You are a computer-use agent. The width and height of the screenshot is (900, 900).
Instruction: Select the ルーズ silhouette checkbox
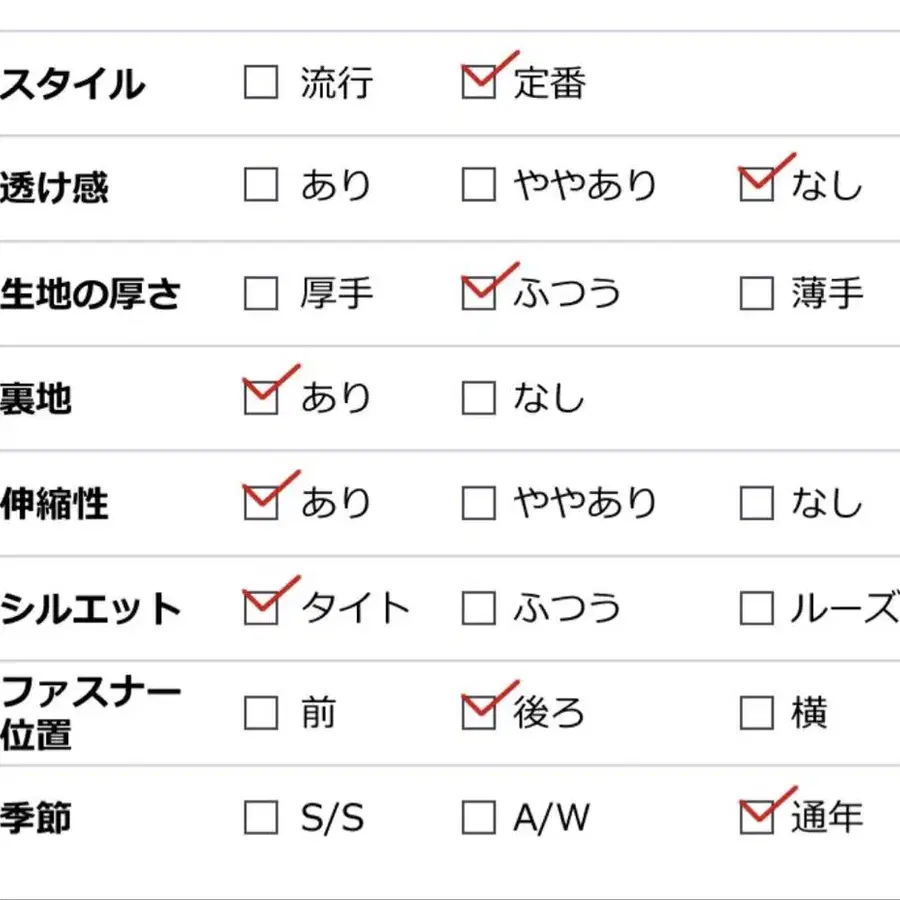coord(757,608)
